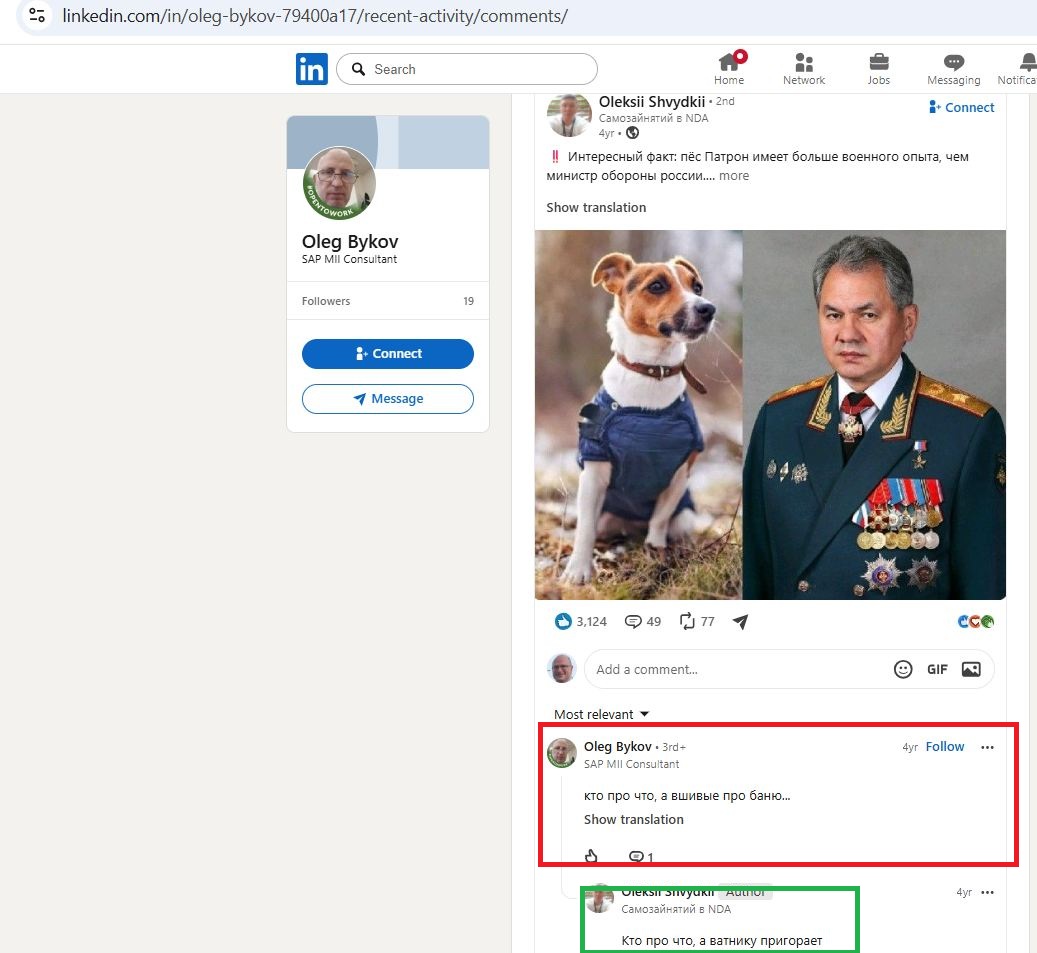This screenshot has width=1037, height=953.
Task: Click the comment text 'кто про что, а вшивые'
Action: coord(686,796)
